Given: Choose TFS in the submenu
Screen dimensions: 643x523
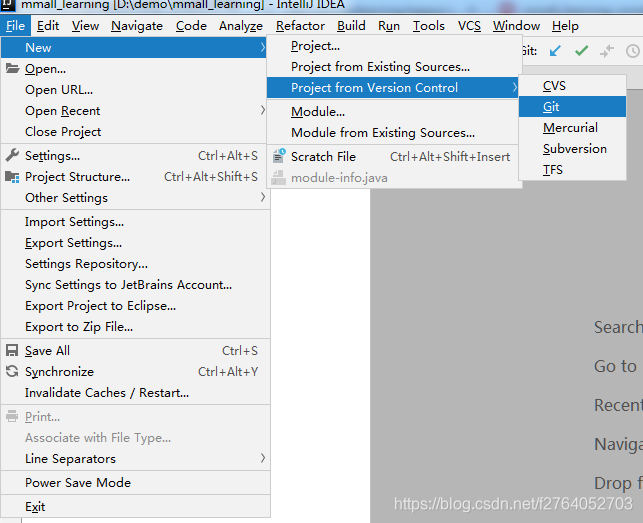Looking at the screenshot, I should [x=572, y=169].
